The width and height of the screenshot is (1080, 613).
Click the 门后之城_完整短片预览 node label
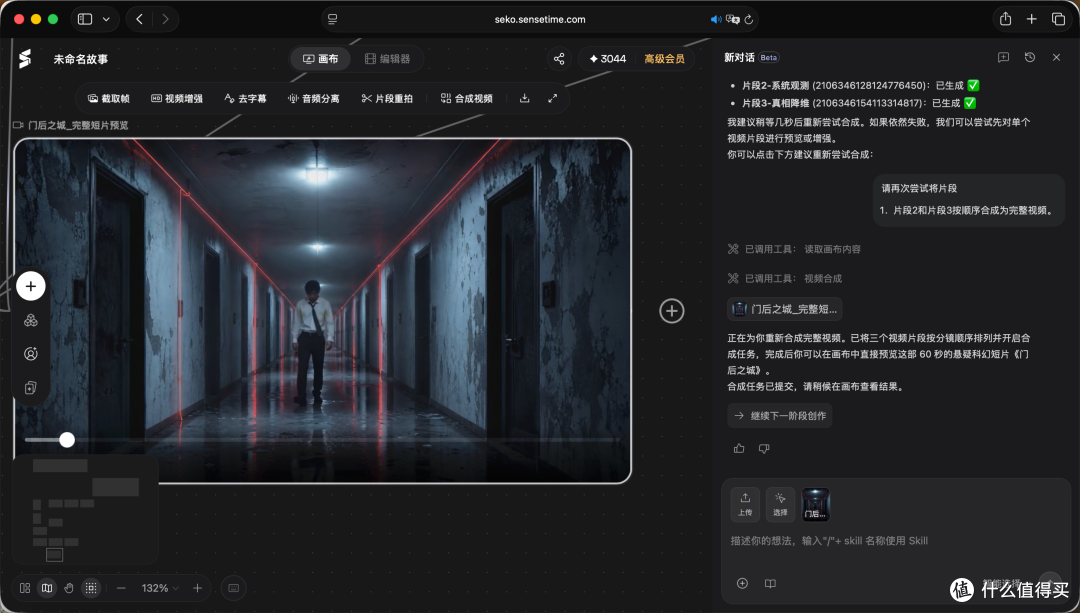coord(77,125)
